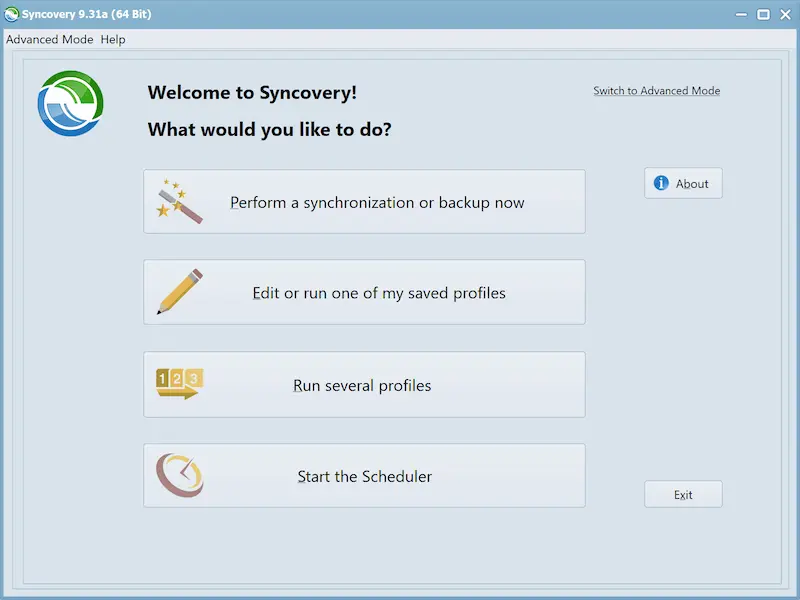Click the clock icon next to Start the Scheduler

click(x=178, y=476)
